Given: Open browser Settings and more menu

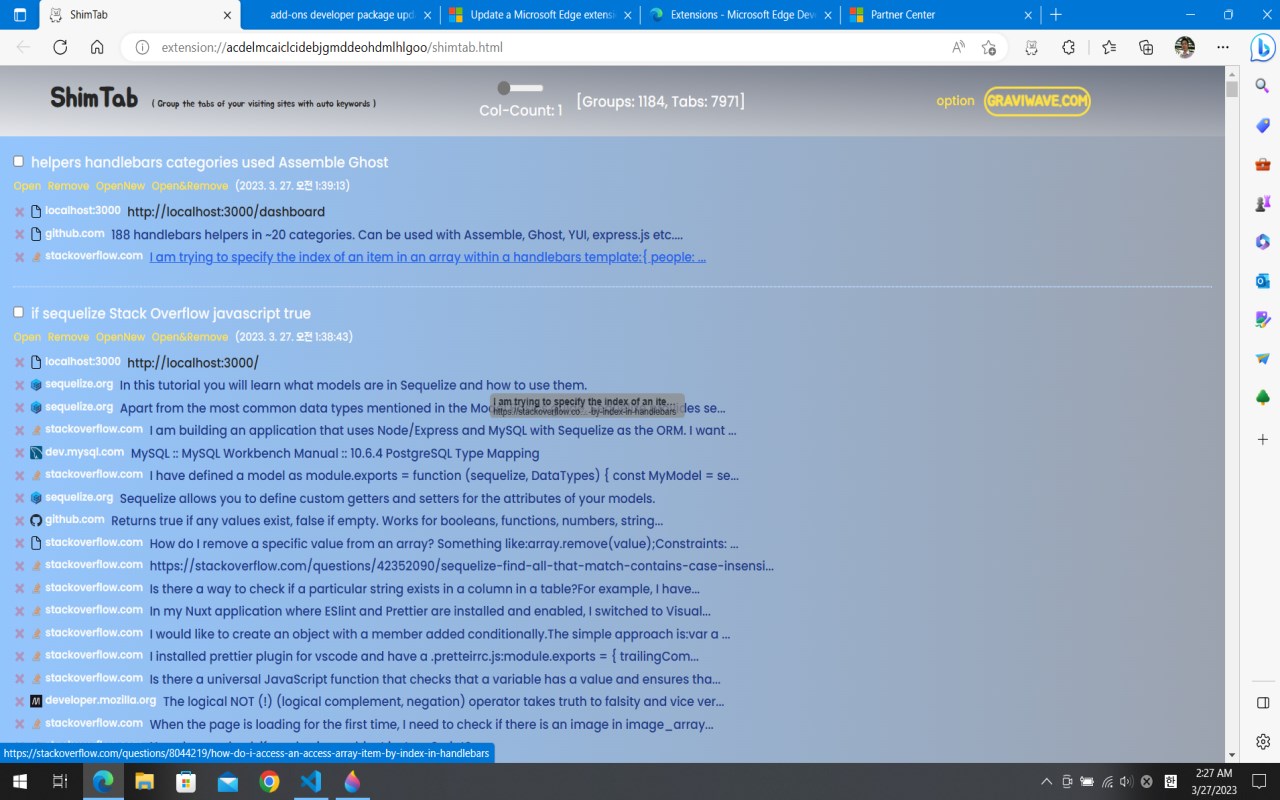Looking at the screenshot, I should pyautogui.click(x=1222, y=47).
